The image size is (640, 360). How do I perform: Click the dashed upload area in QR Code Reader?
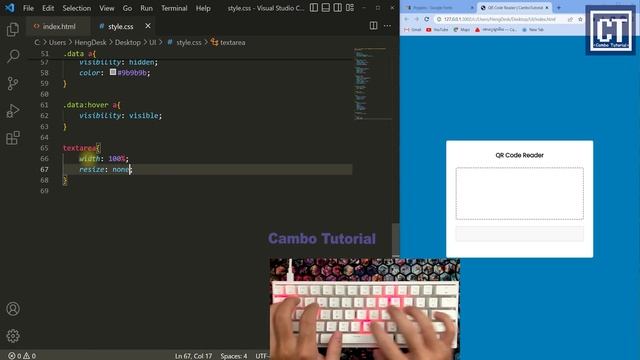click(520, 193)
